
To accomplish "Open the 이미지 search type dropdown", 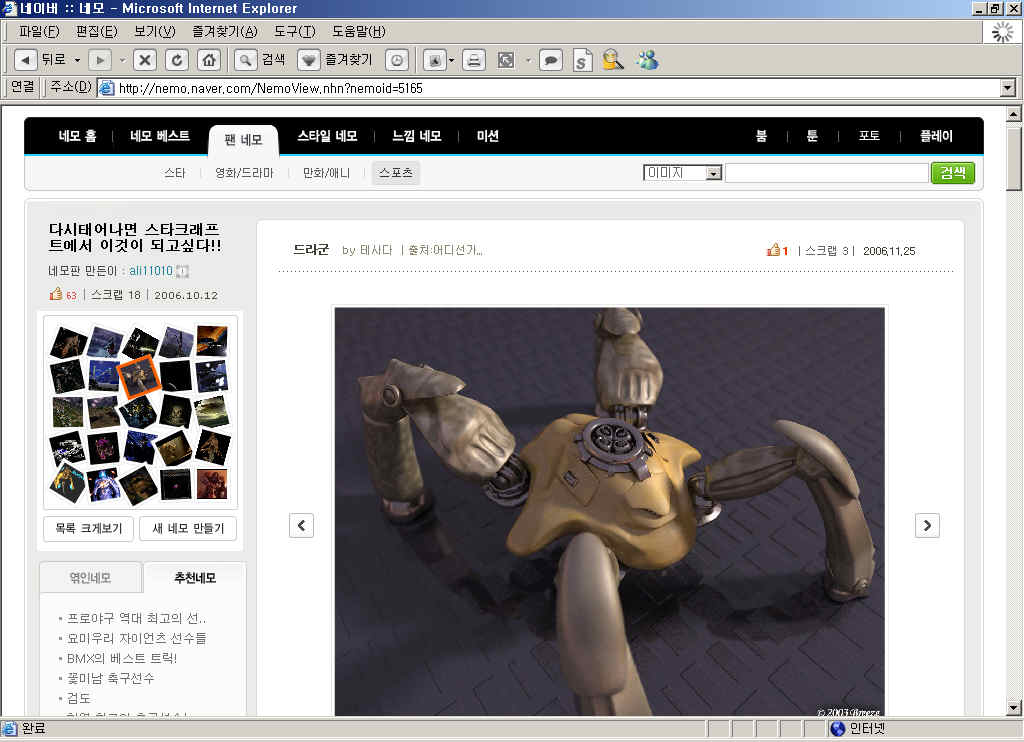I will tap(714, 173).
